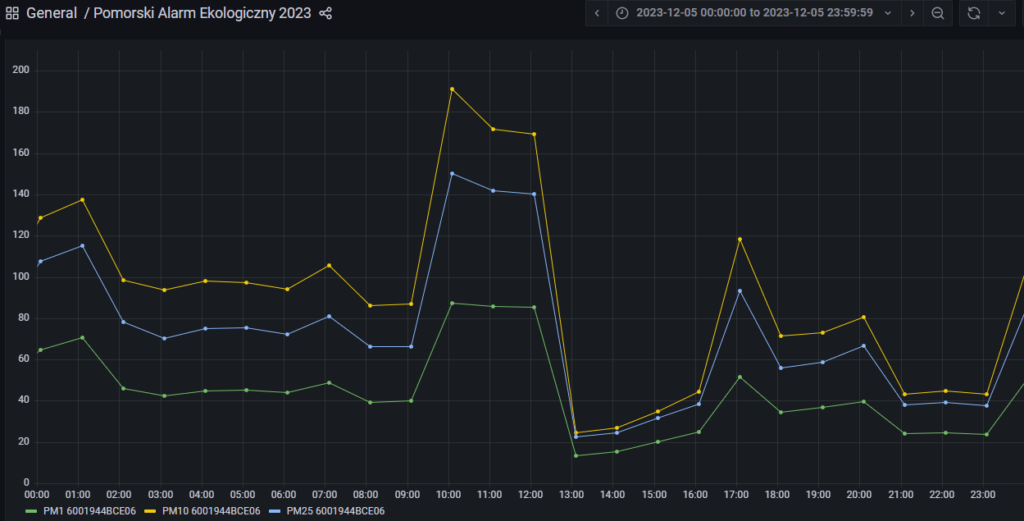Open the refresh interval dropdown

pyautogui.click(x=1001, y=13)
